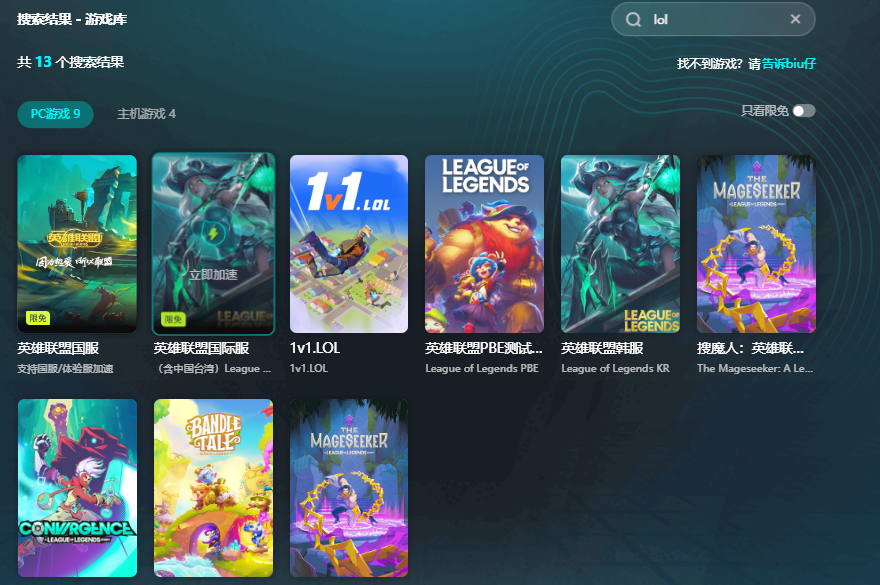Viewport: 880px width, 585px height.
Task: Click the title text 英雄联盟韩服
Action: (602, 349)
